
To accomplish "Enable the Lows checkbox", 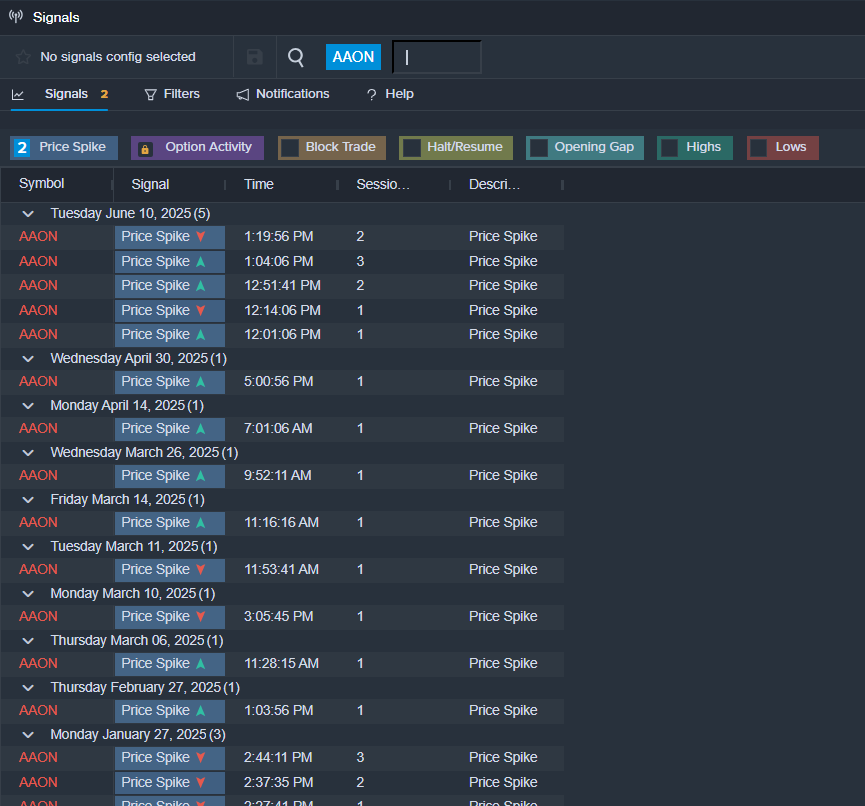I will 759,147.
